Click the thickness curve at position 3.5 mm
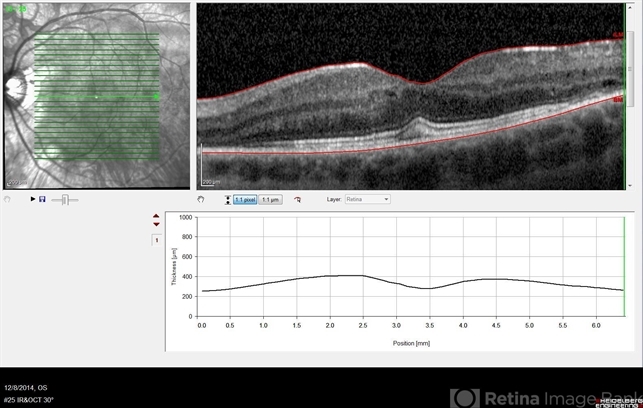643x408 pixels. pos(429,288)
